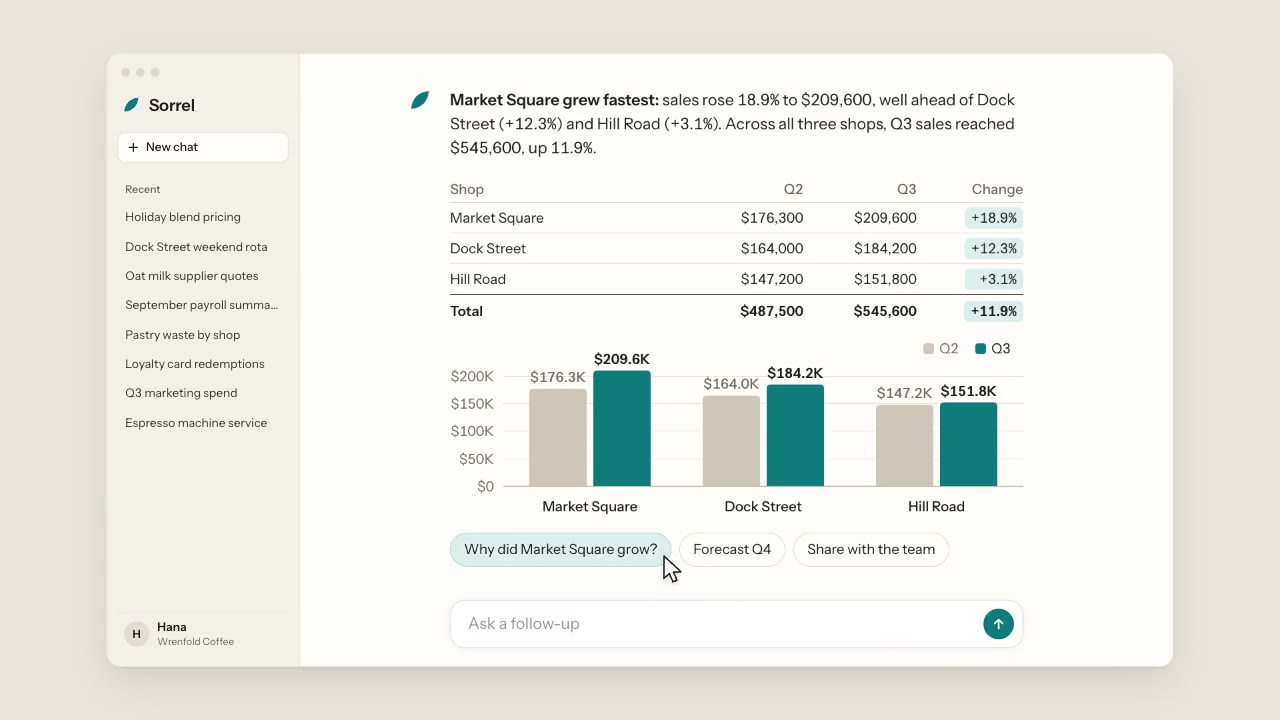Click Share with the team chip

point(871,549)
